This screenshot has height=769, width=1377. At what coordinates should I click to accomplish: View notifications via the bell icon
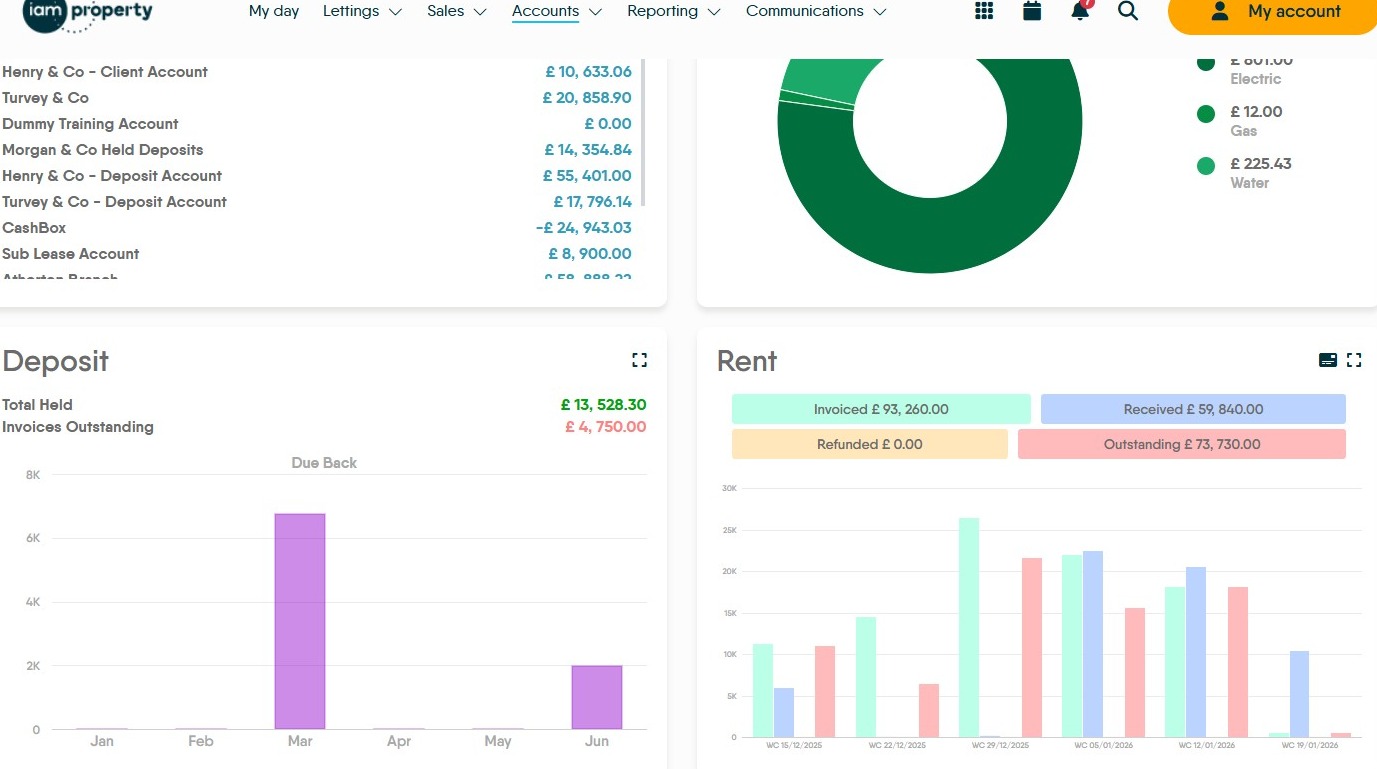pos(1080,11)
